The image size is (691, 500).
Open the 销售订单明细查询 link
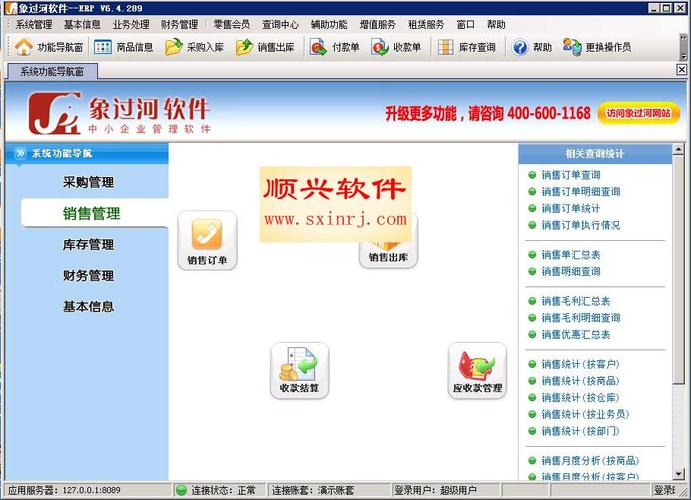coord(581,192)
